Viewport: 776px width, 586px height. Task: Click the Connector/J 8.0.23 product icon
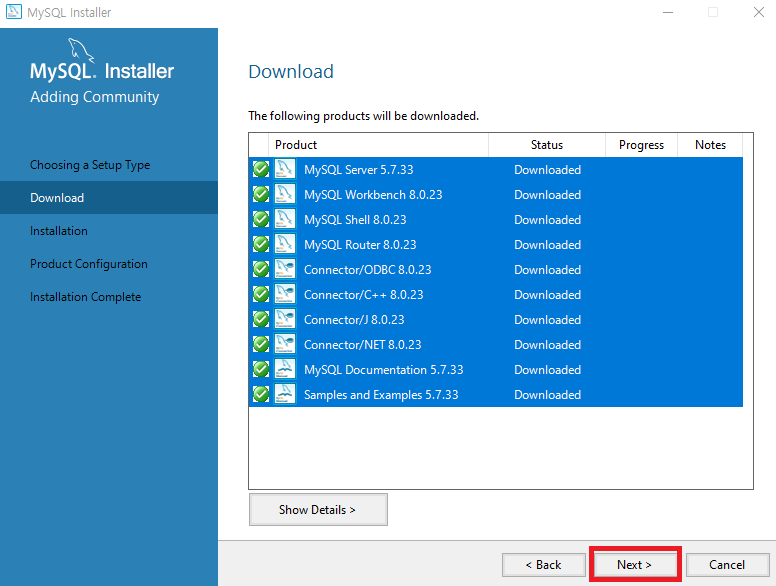[x=285, y=319]
